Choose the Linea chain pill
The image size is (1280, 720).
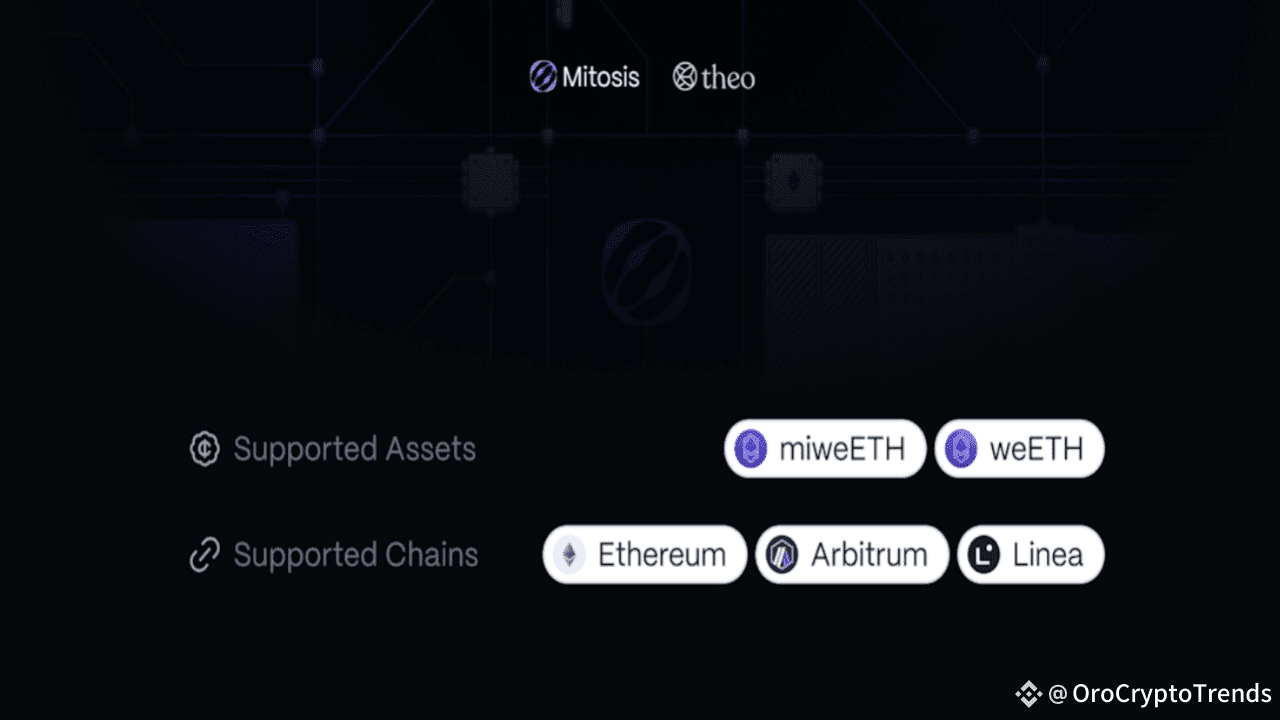click(x=1031, y=555)
